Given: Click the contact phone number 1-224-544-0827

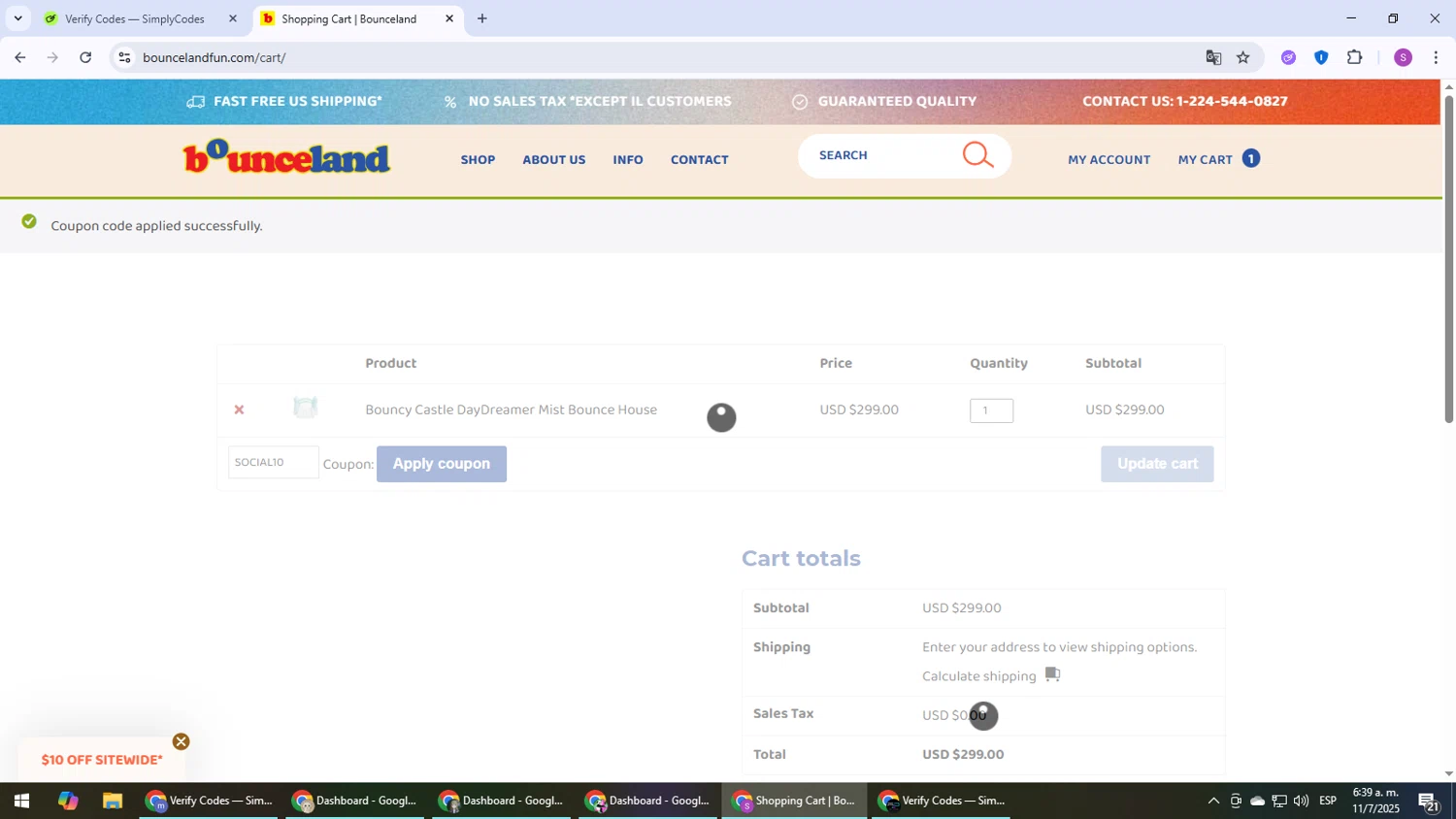Looking at the screenshot, I should [x=1232, y=101].
